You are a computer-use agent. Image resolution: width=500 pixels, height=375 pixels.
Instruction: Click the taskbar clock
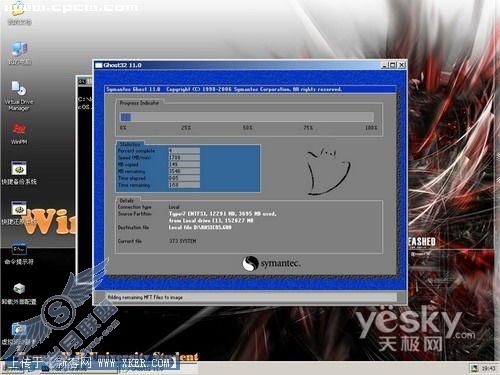tap(488, 368)
